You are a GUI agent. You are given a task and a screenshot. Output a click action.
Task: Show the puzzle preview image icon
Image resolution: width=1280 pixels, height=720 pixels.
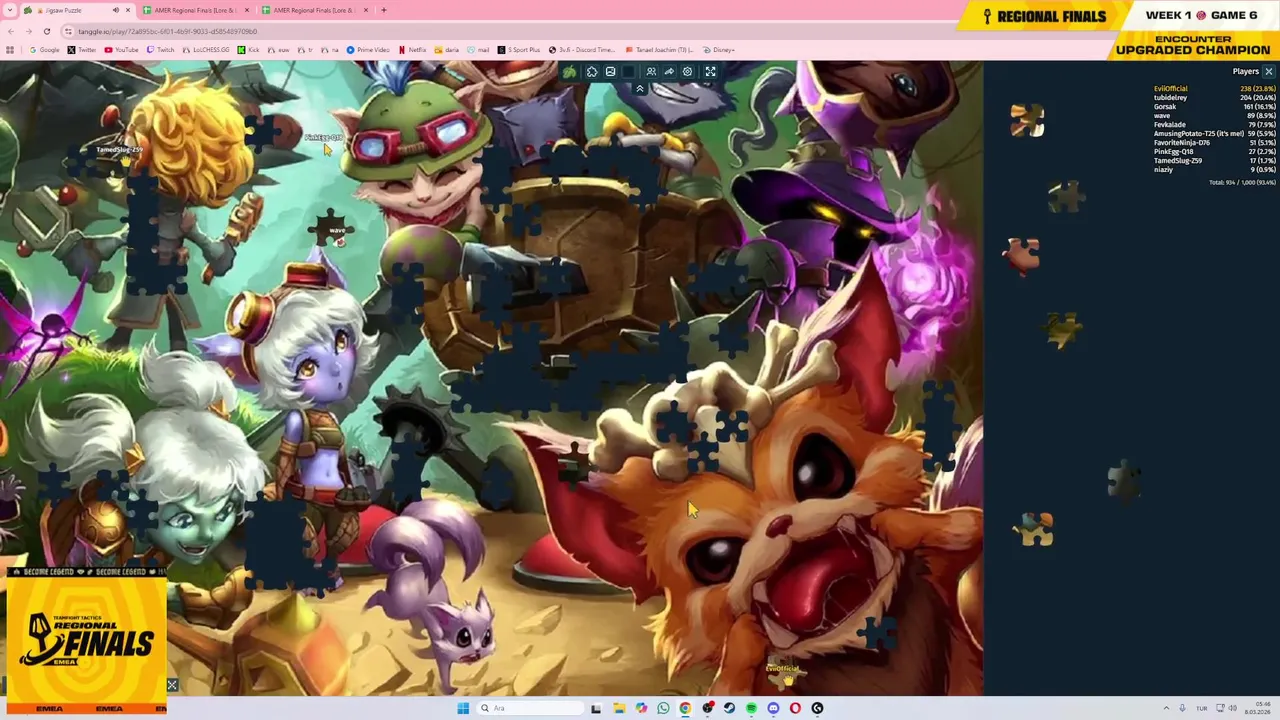pyautogui.click(x=610, y=72)
